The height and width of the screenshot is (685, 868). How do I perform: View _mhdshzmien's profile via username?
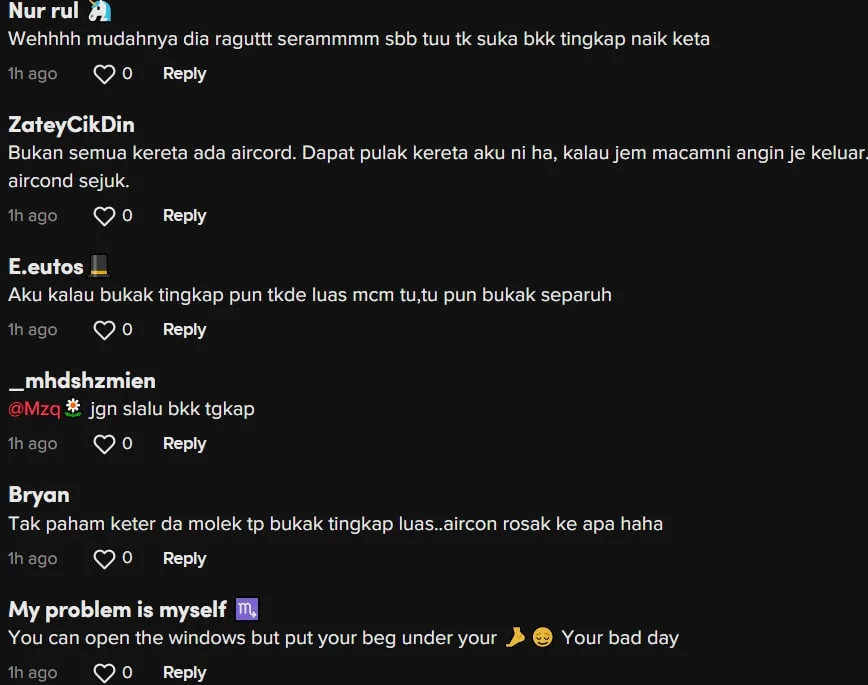82,381
